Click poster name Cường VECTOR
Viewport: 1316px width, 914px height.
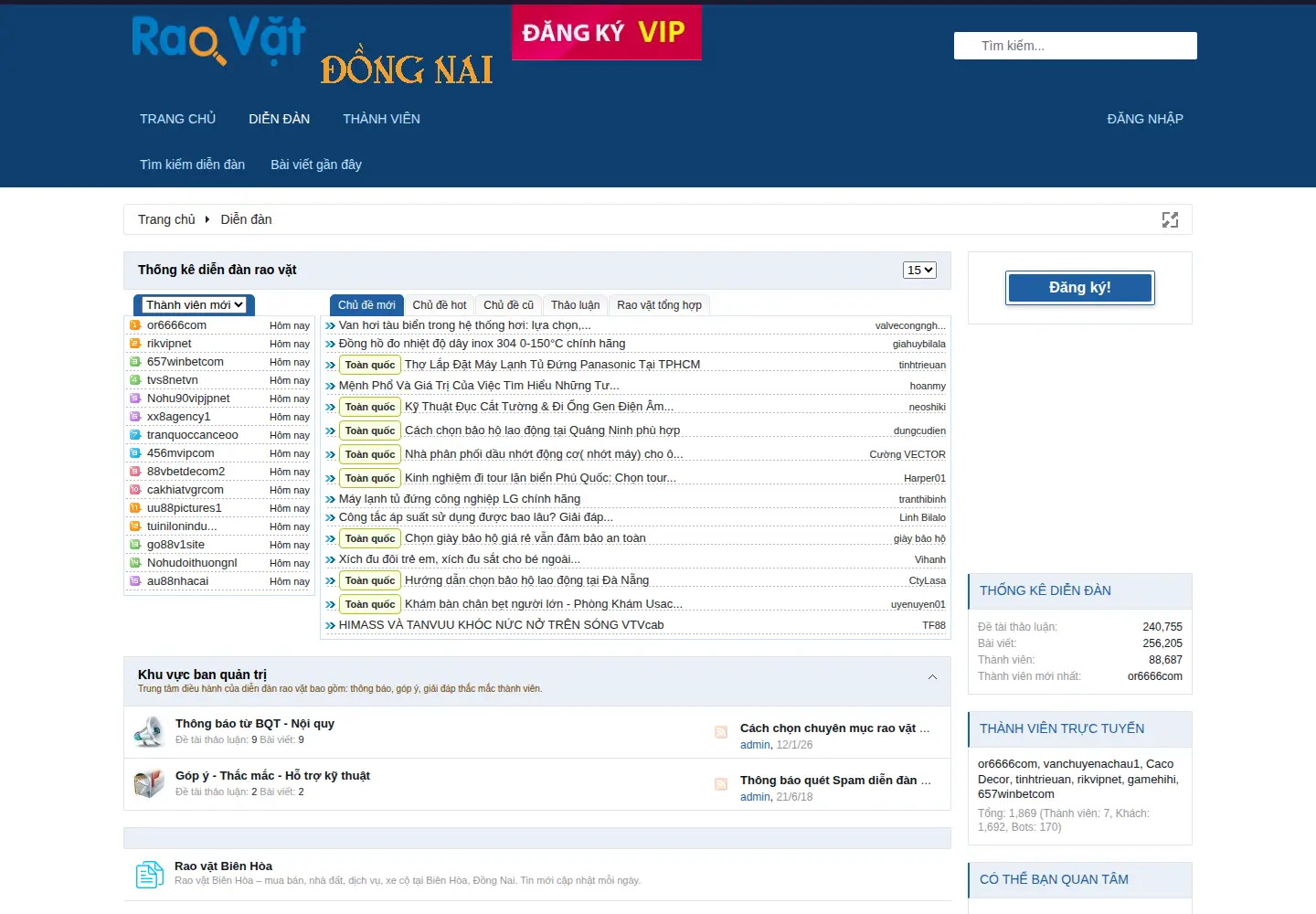tap(907, 454)
